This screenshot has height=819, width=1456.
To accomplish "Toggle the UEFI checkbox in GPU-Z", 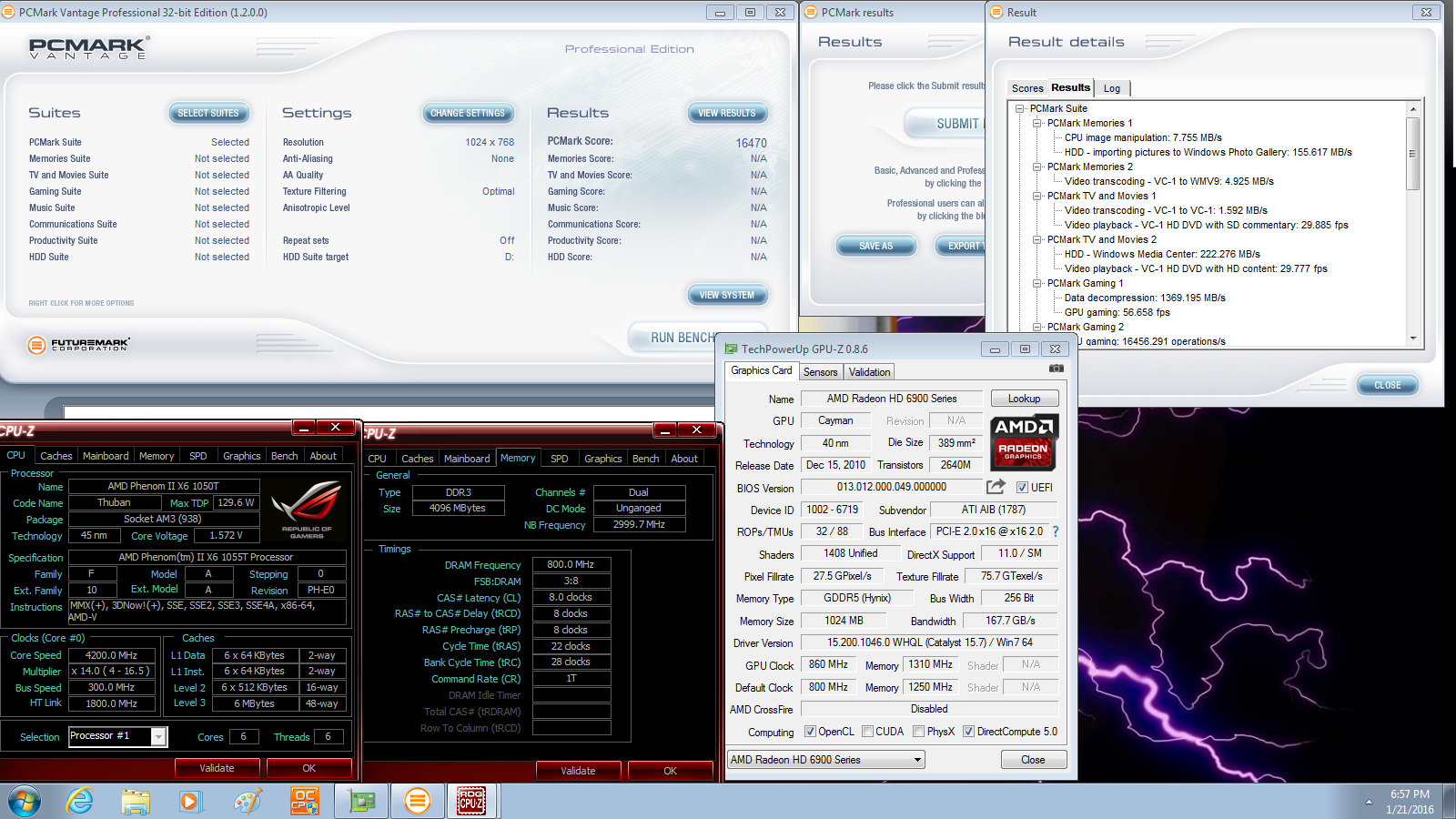I will 1022,488.
